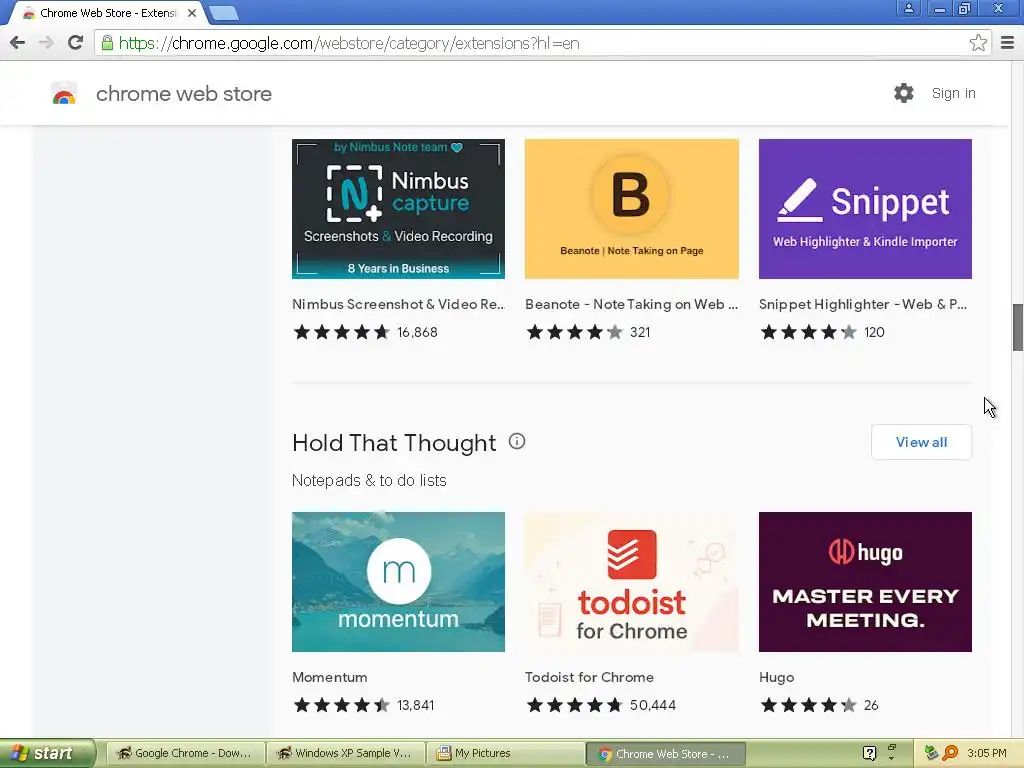Viewport: 1024px width, 768px height.
Task: Click the green padlock in the address bar
Action: (x=107, y=43)
